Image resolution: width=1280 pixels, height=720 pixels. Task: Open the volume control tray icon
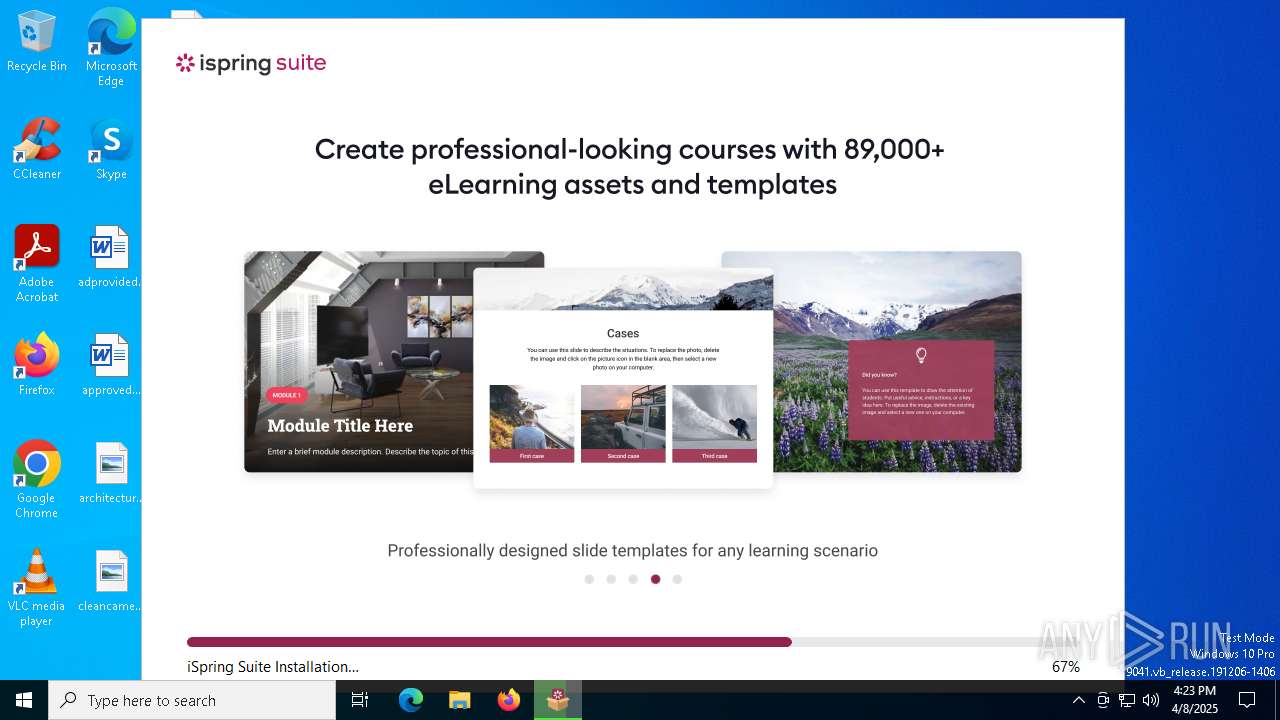(1151, 700)
